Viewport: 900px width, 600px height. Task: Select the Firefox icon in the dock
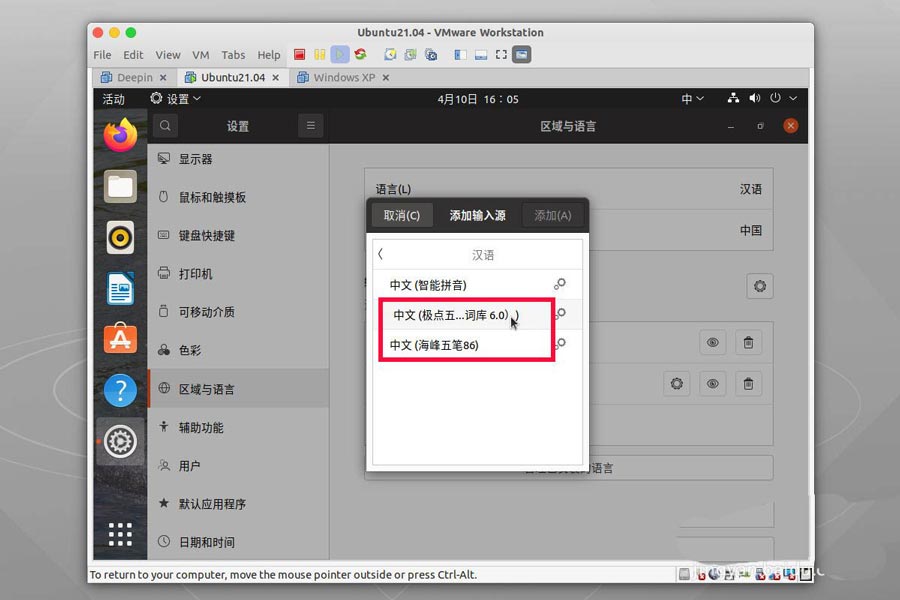[119, 135]
